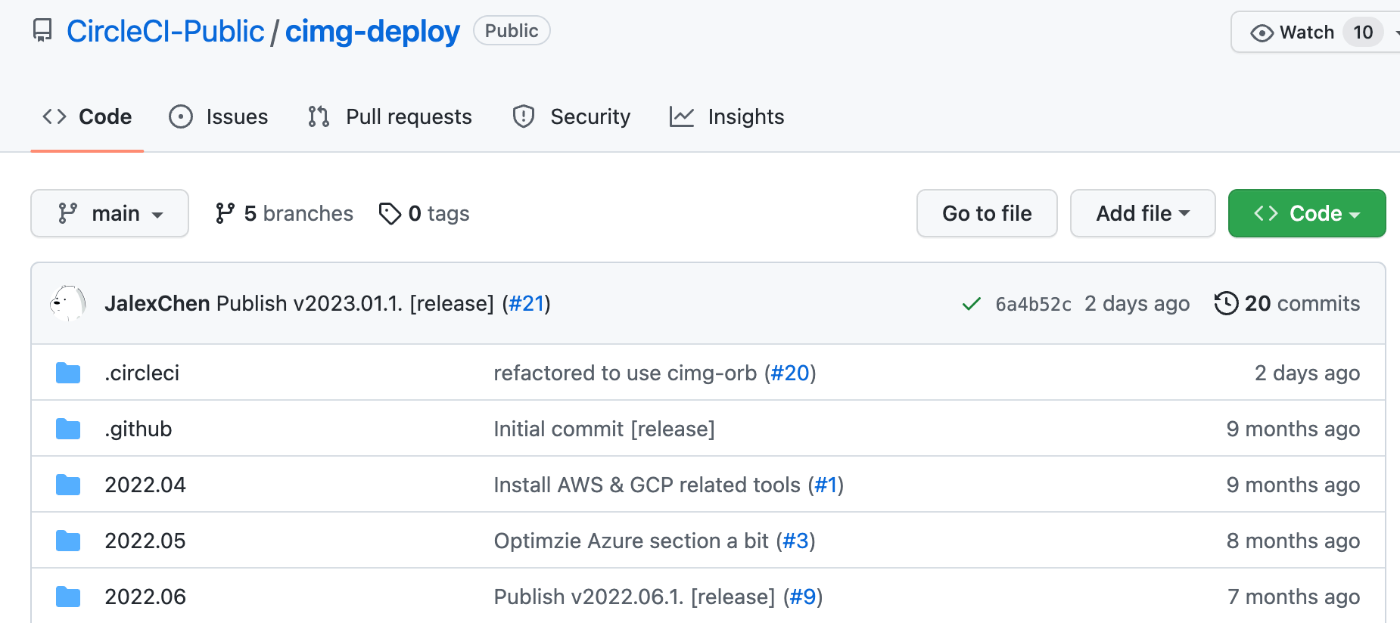
Task: Click the repository book icon
Action: pos(41,30)
